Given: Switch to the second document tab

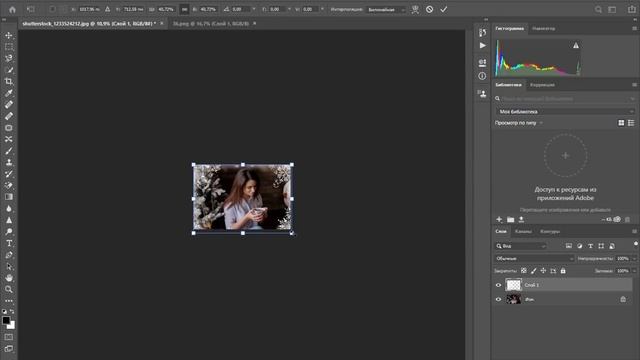Looking at the screenshot, I should 211,24.
